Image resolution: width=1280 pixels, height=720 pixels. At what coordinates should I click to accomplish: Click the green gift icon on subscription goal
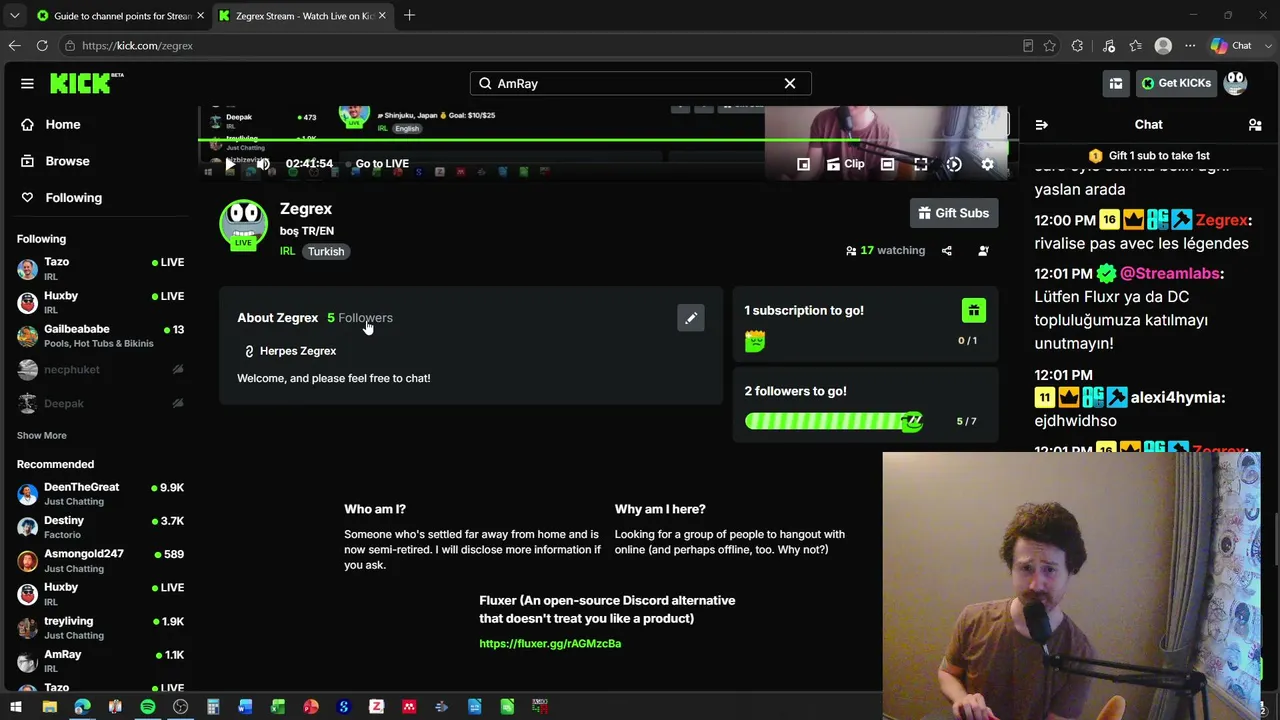[x=974, y=310]
